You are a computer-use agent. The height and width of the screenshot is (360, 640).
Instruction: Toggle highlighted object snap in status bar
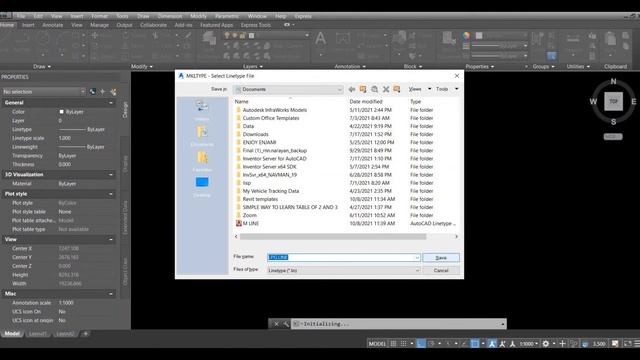(474, 344)
